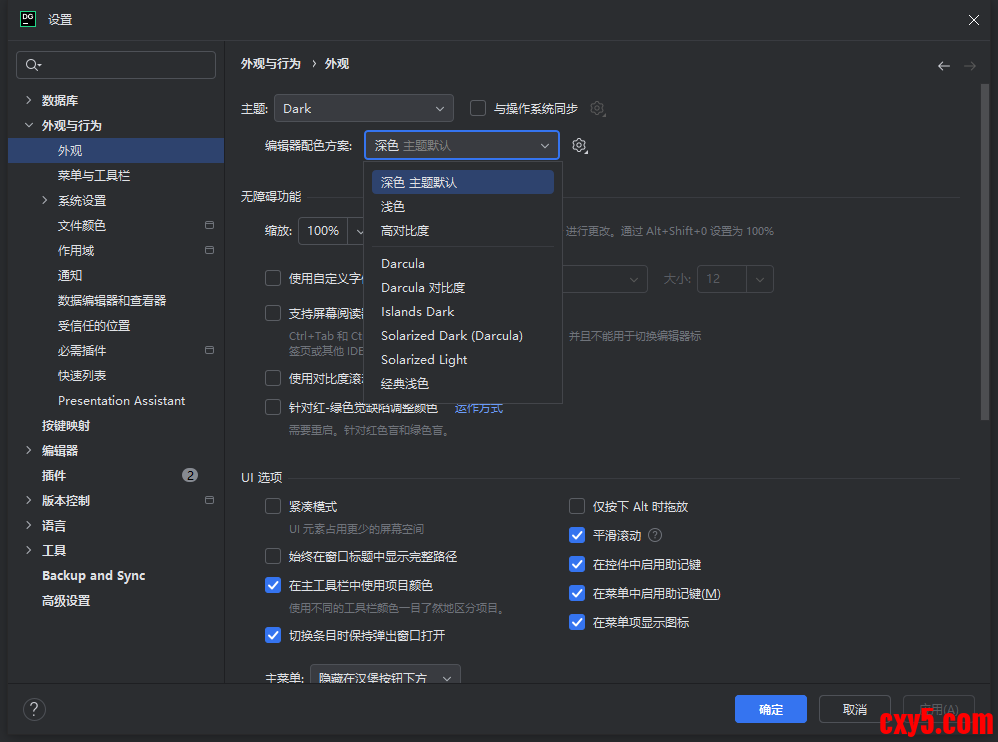
Task: Click the help question mark button
Action: 34,709
